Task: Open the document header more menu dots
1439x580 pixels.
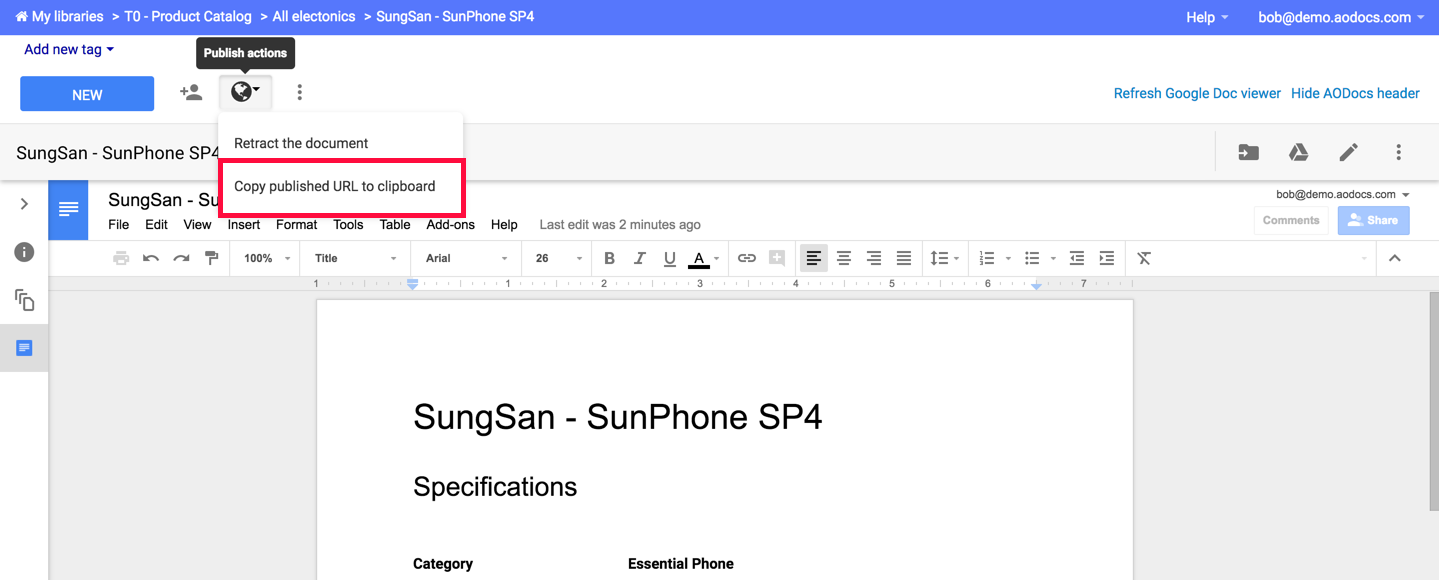Action: pos(1399,152)
